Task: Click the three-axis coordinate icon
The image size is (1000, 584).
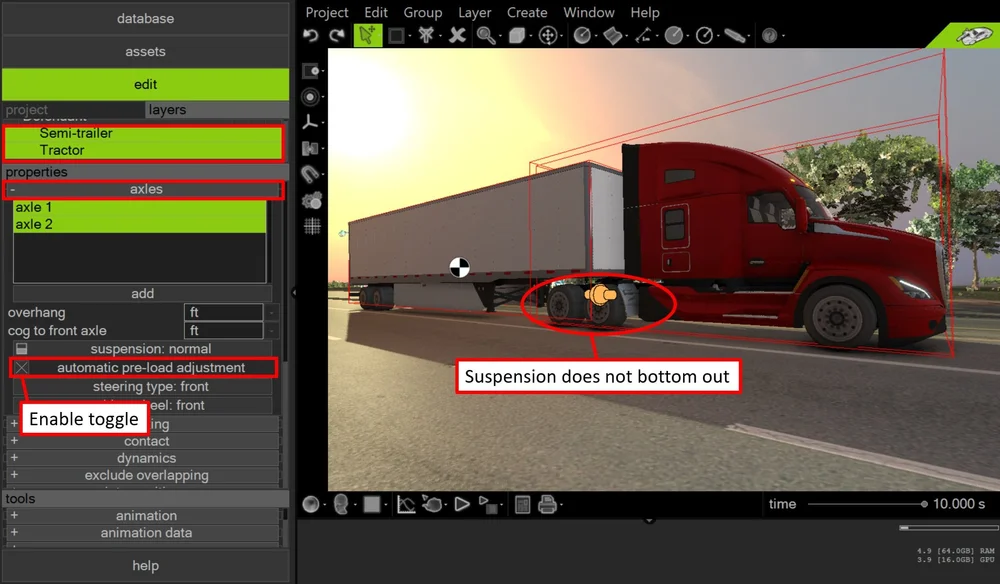Action: (x=311, y=122)
